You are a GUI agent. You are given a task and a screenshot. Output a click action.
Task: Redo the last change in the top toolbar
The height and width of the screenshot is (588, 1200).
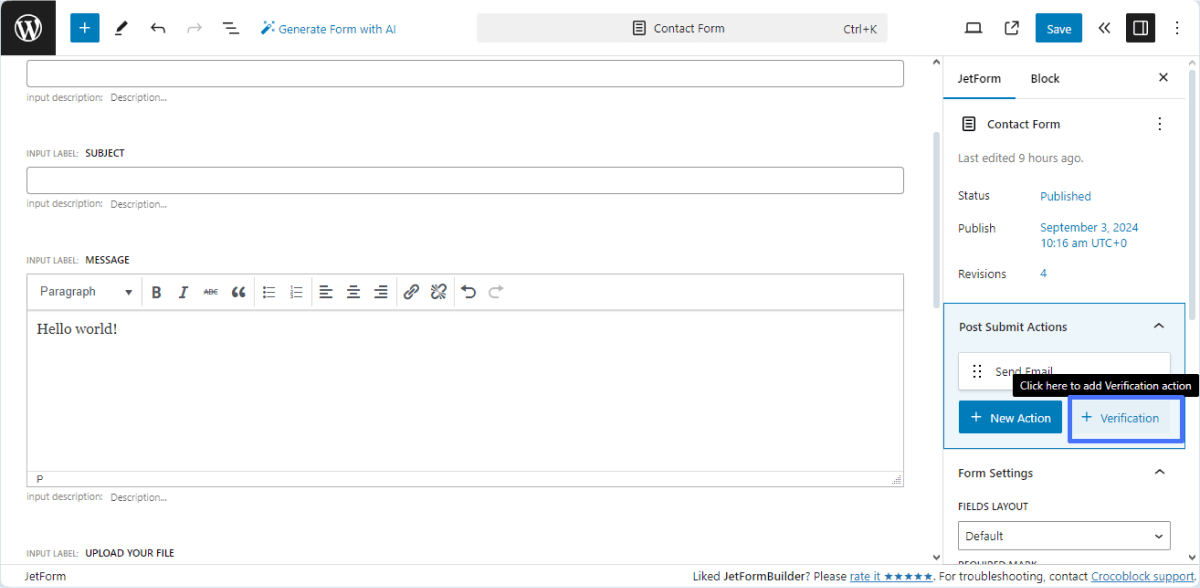tap(193, 28)
